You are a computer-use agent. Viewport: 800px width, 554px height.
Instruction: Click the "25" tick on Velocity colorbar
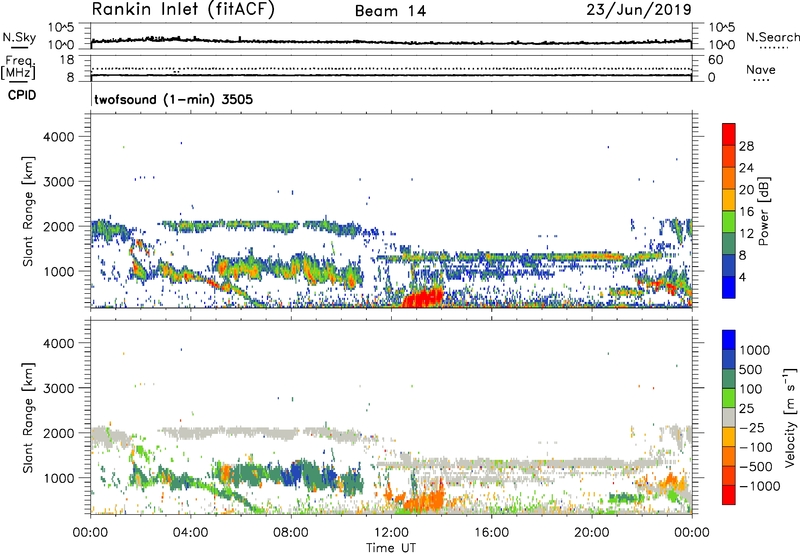746,408
